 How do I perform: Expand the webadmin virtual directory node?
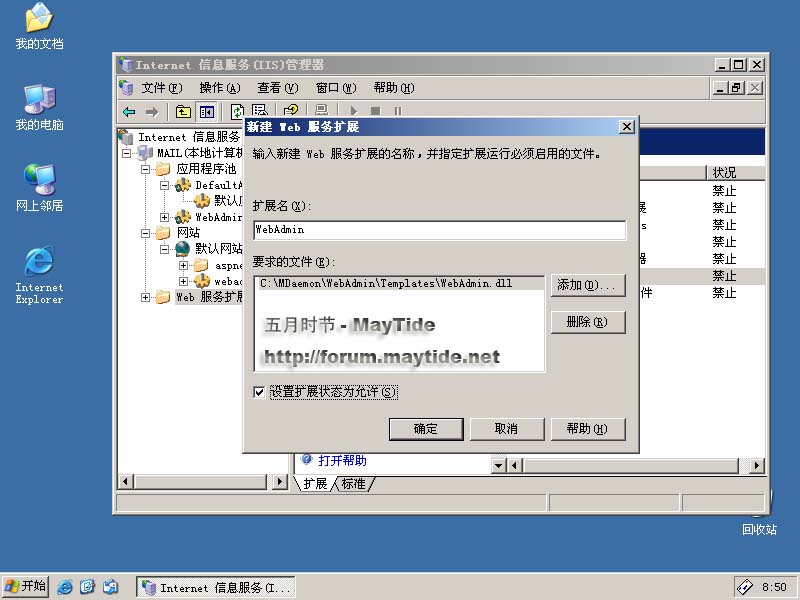183,281
